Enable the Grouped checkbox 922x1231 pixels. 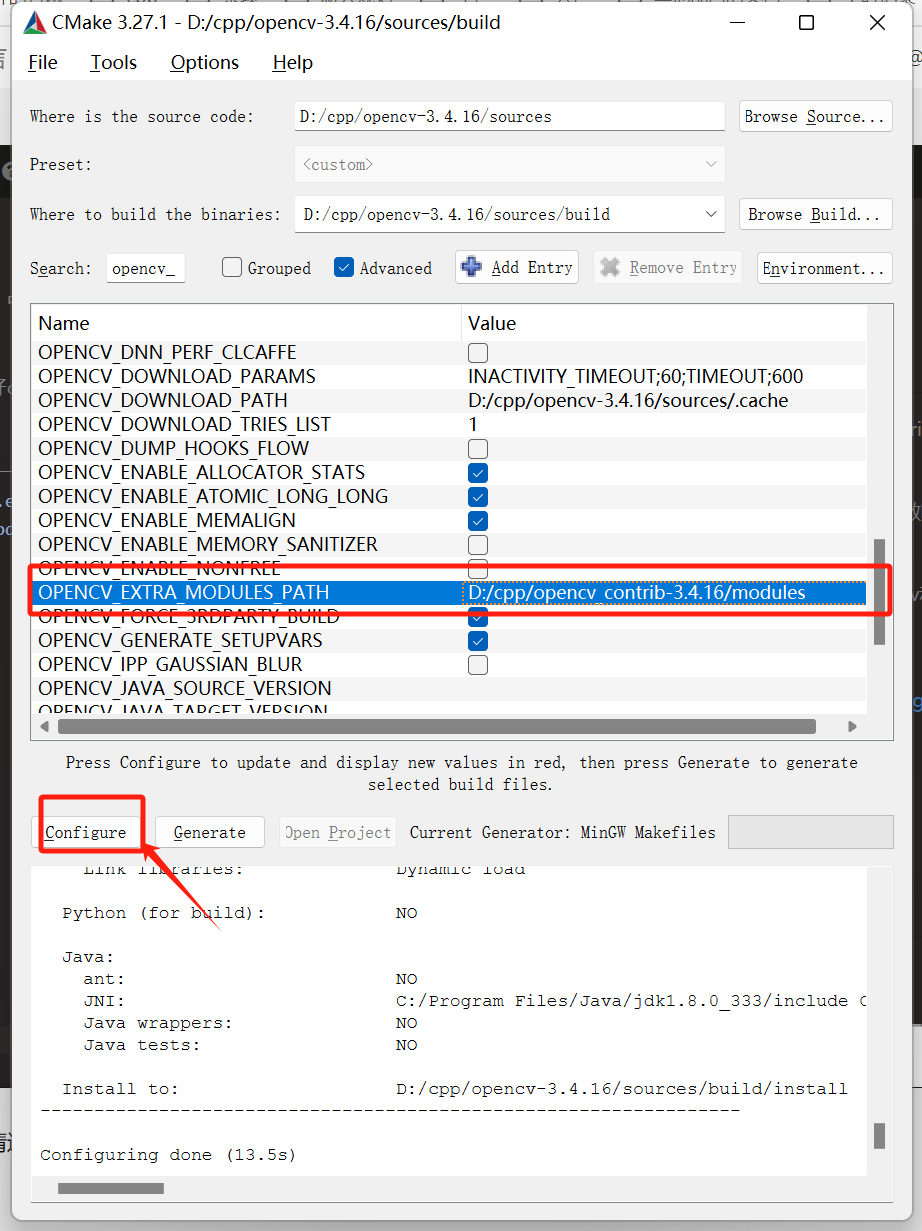click(232, 267)
